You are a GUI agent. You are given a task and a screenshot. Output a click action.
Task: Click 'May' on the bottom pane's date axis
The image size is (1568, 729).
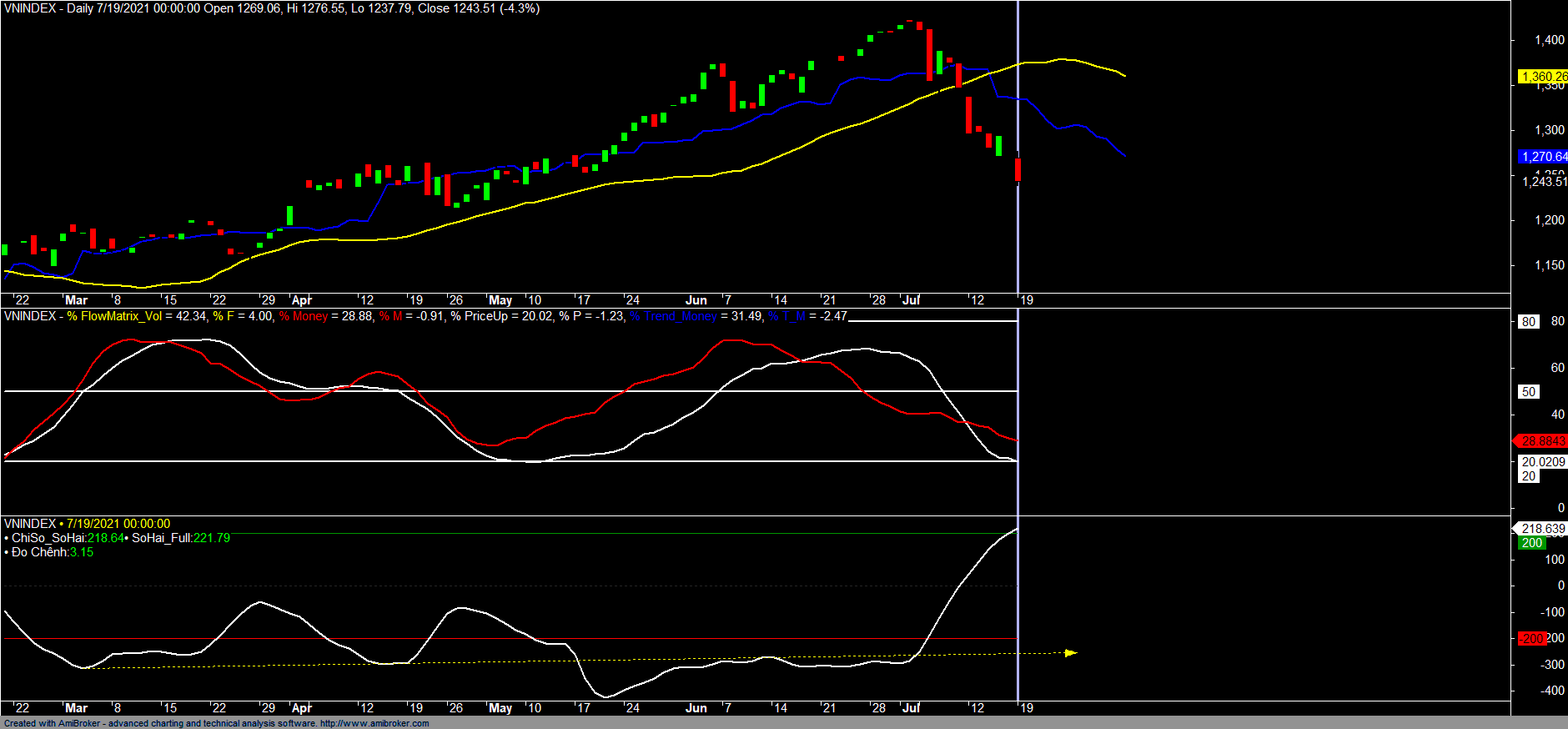click(500, 708)
